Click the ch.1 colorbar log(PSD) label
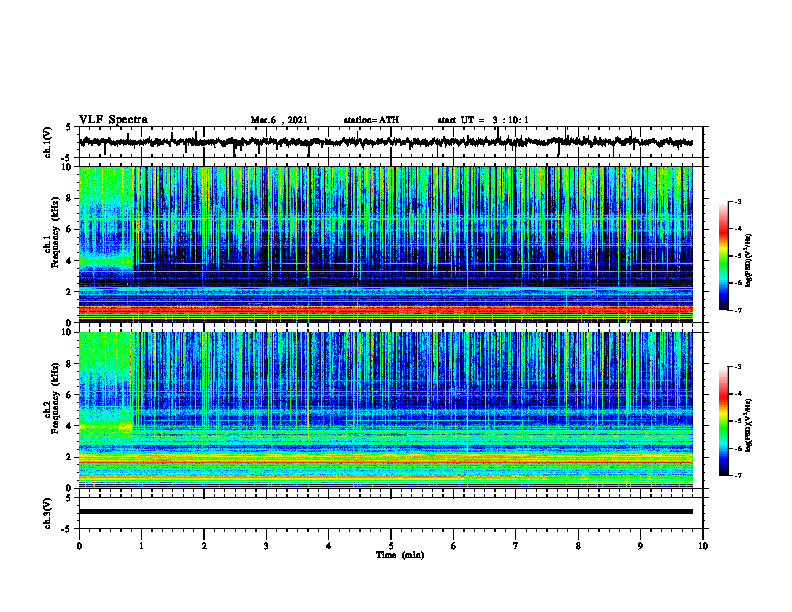This screenshot has width=792, height=612. click(x=749, y=261)
